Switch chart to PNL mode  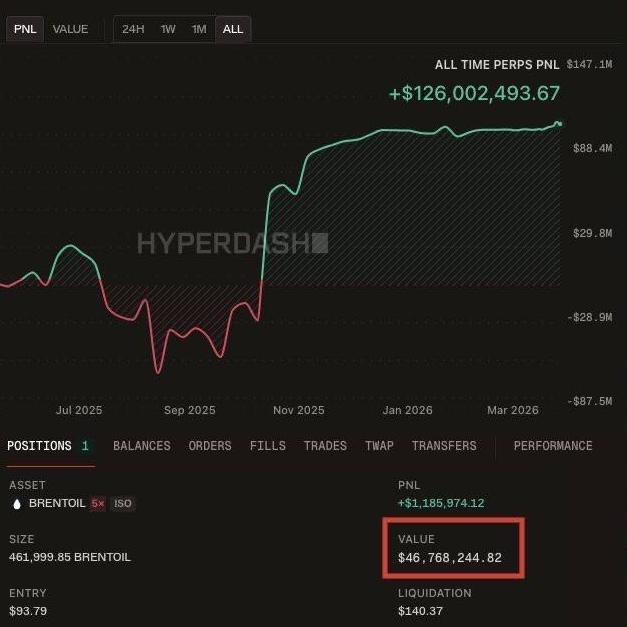pyautogui.click(x=25, y=29)
